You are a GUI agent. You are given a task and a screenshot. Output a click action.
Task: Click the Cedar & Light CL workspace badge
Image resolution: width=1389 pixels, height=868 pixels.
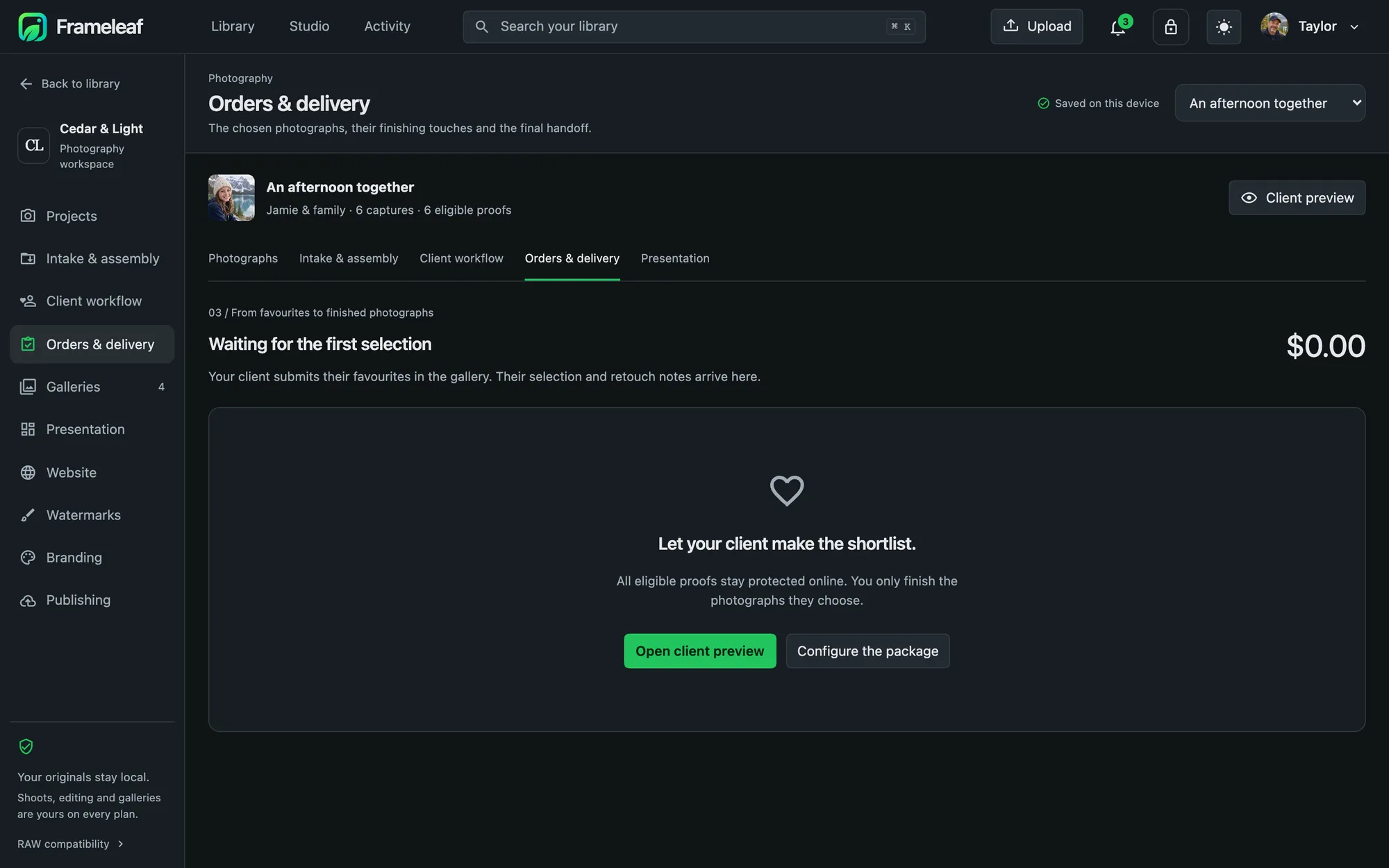point(33,145)
